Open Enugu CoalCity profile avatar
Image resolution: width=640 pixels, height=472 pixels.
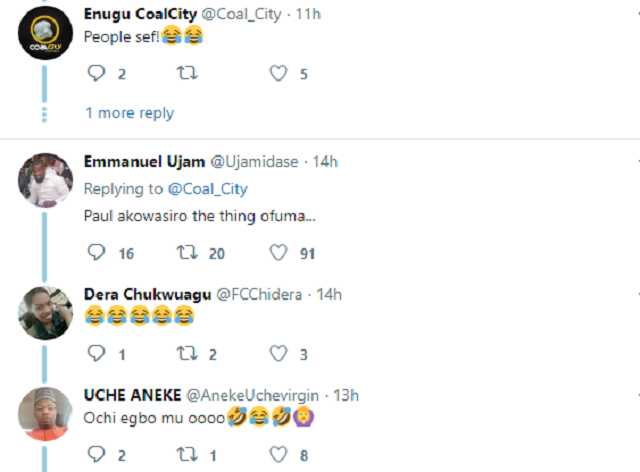(x=45, y=38)
